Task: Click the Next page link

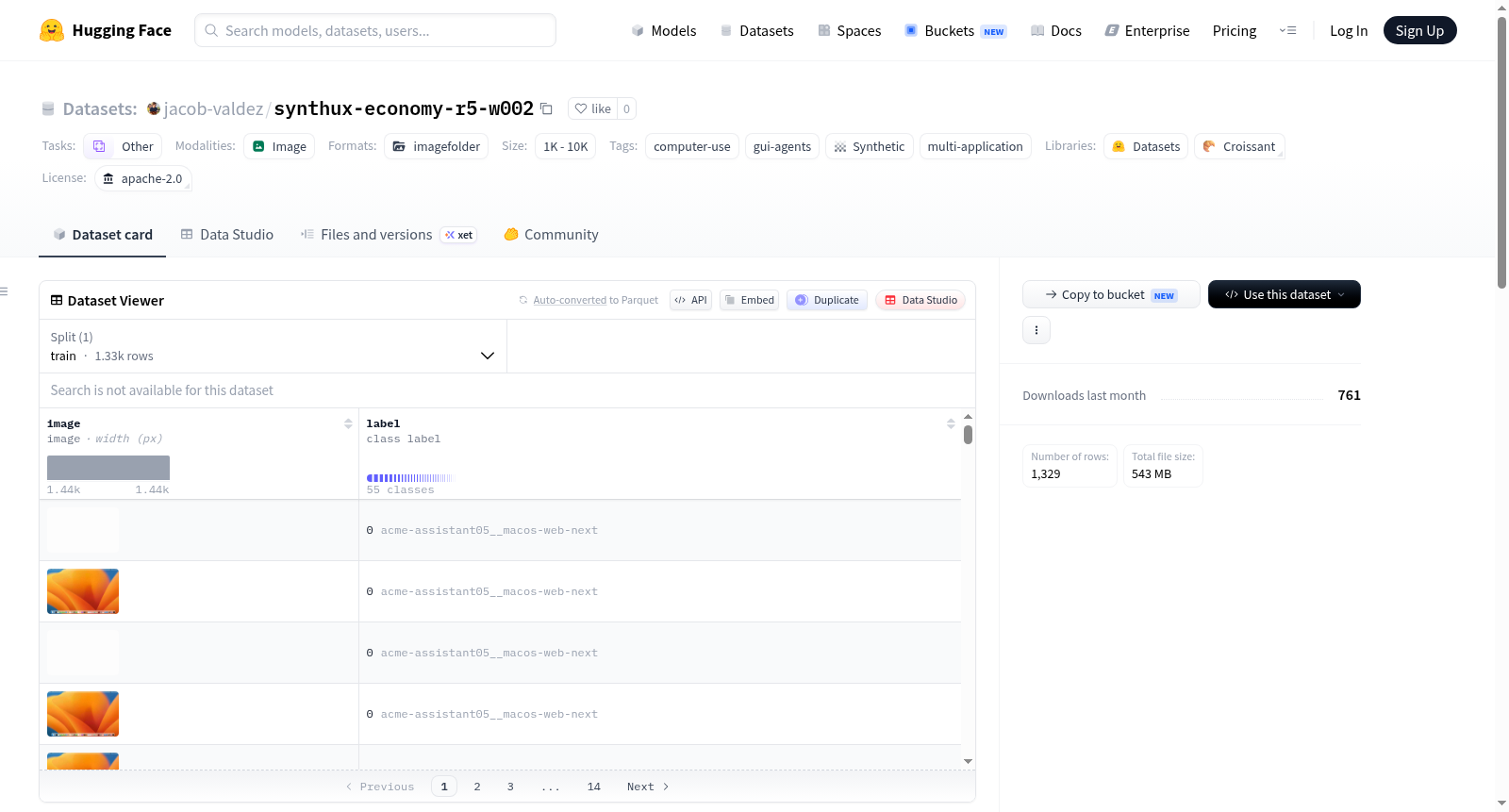Action: point(648,787)
